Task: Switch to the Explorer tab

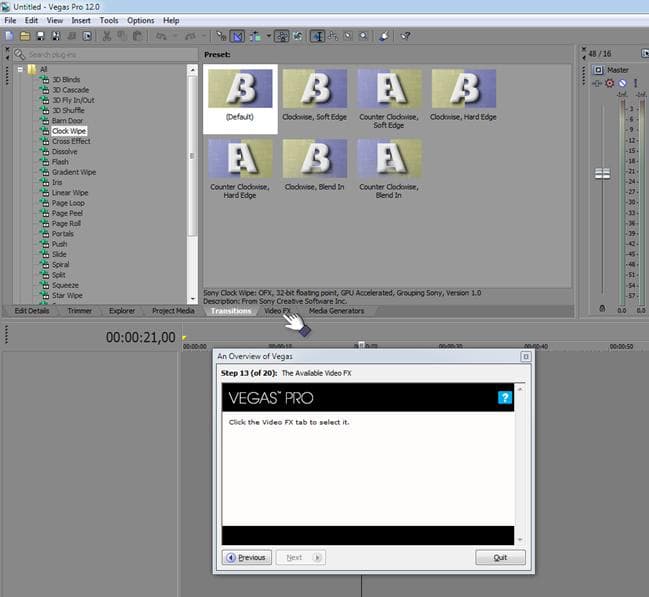Action: click(x=122, y=311)
